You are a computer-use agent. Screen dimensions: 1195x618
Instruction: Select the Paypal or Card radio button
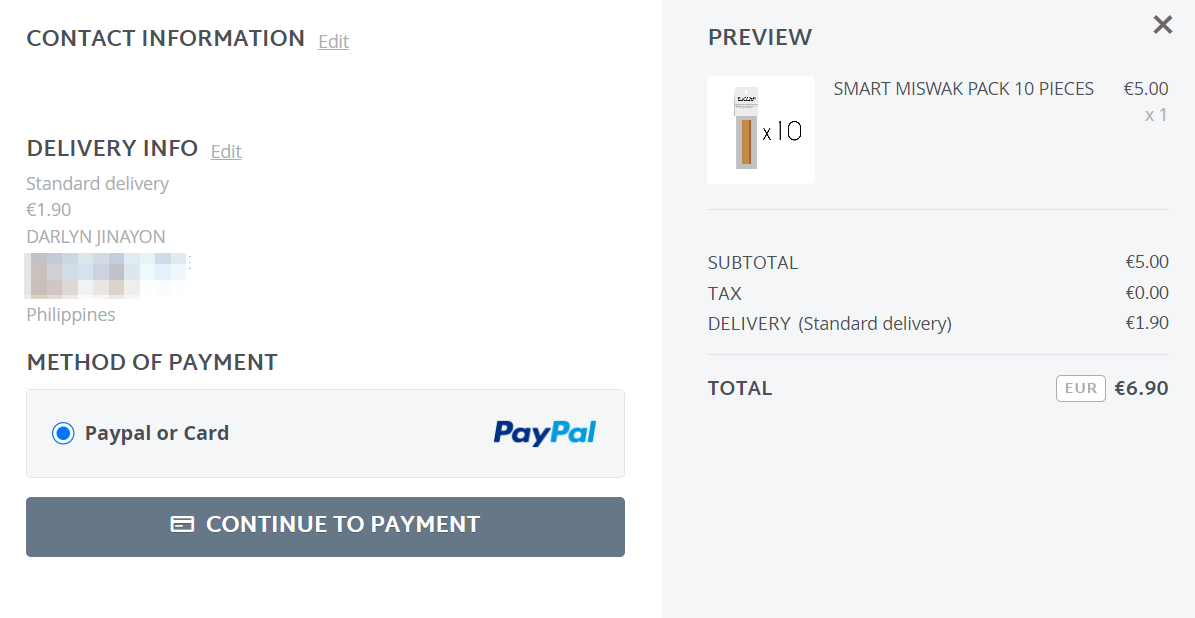[63, 433]
